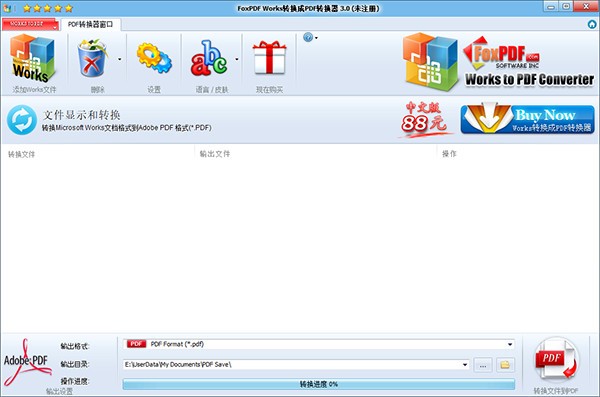Click the Adobe PDF logo at bottom left
The height and width of the screenshot is (397, 600).
click(27, 362)
